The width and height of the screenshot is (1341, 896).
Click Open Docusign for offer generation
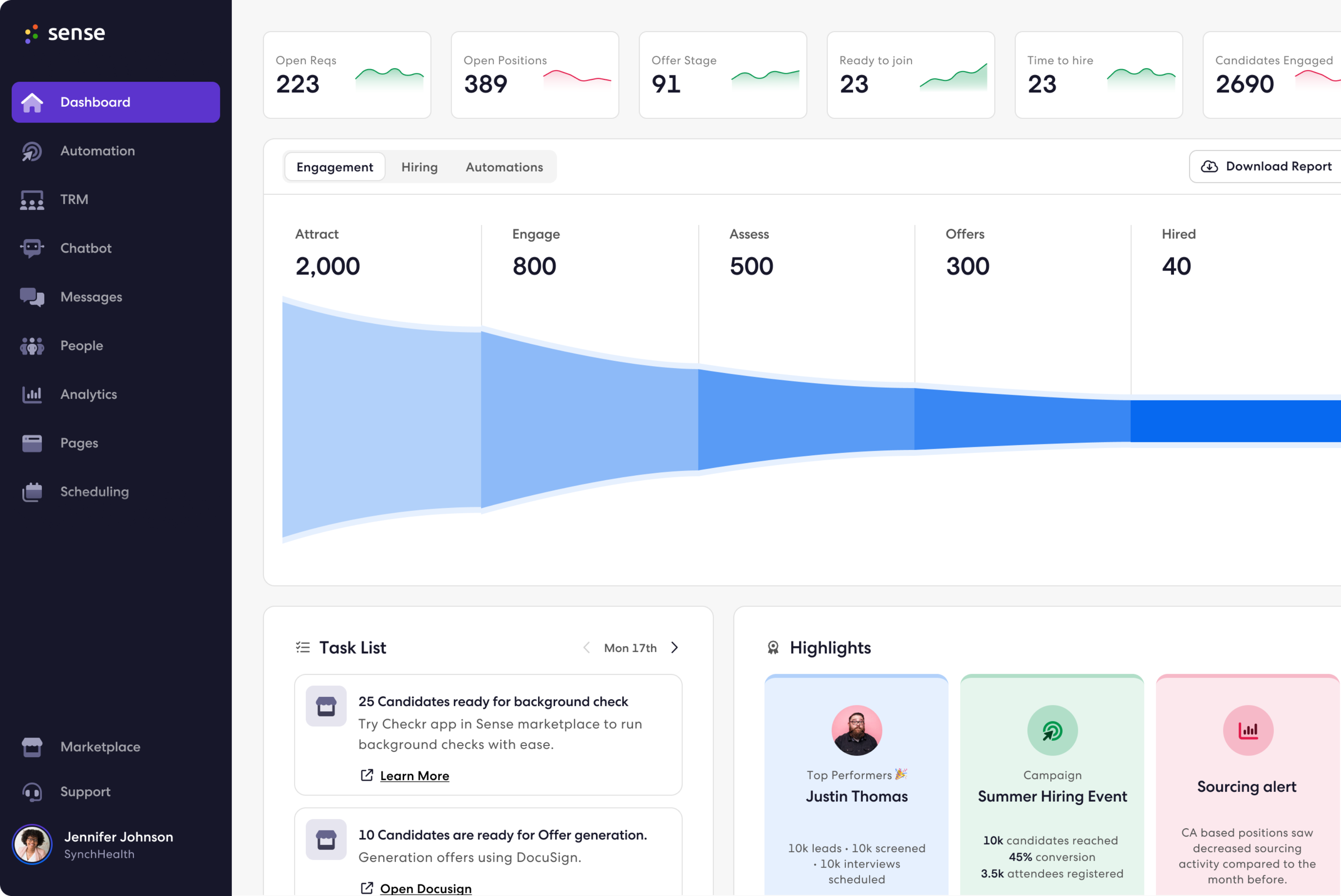(x=426, y=887)
